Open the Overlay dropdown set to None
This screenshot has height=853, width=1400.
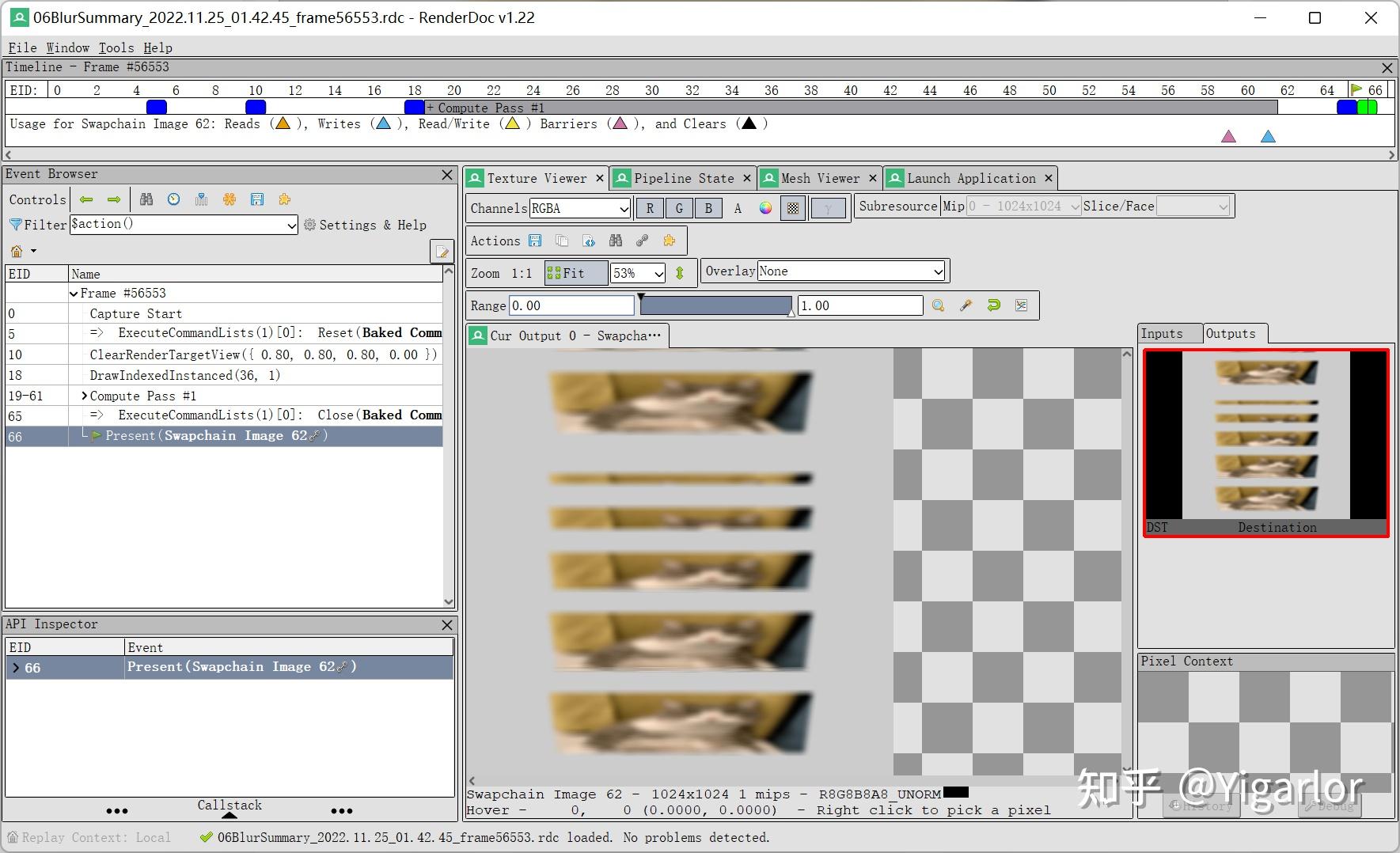pos(851,271)
